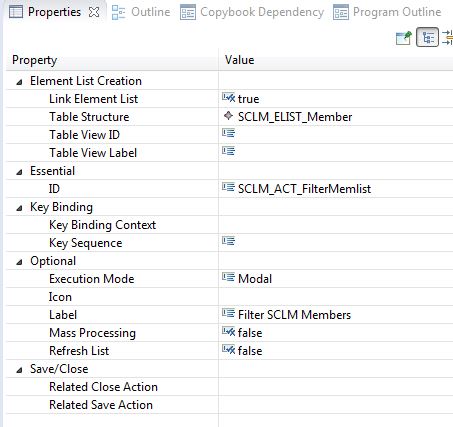Click the Element List Creation category label
Screen dimensions: 453x427
[86, 81]
